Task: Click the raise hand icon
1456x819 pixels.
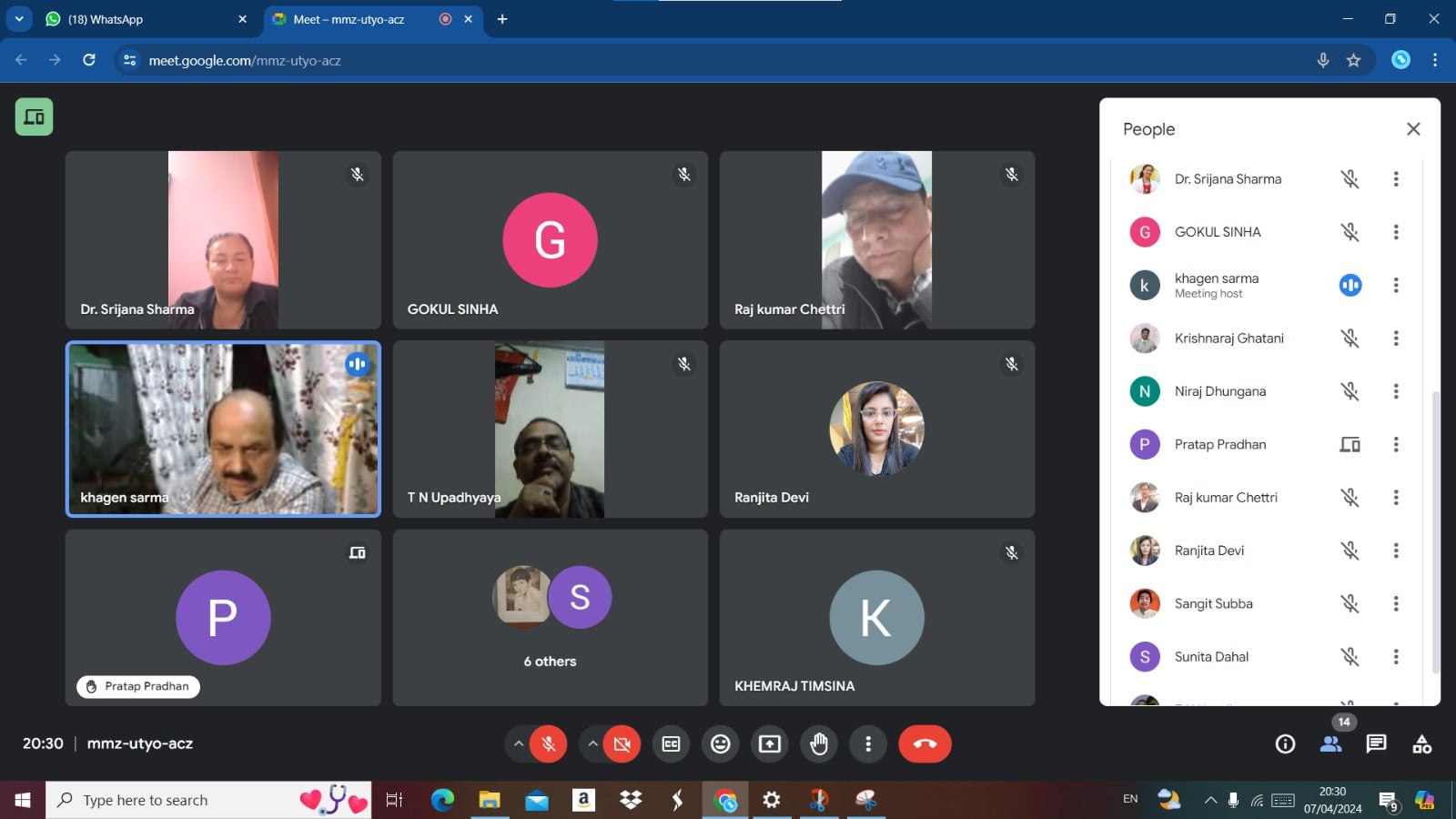Action: [x=819, y=744]
